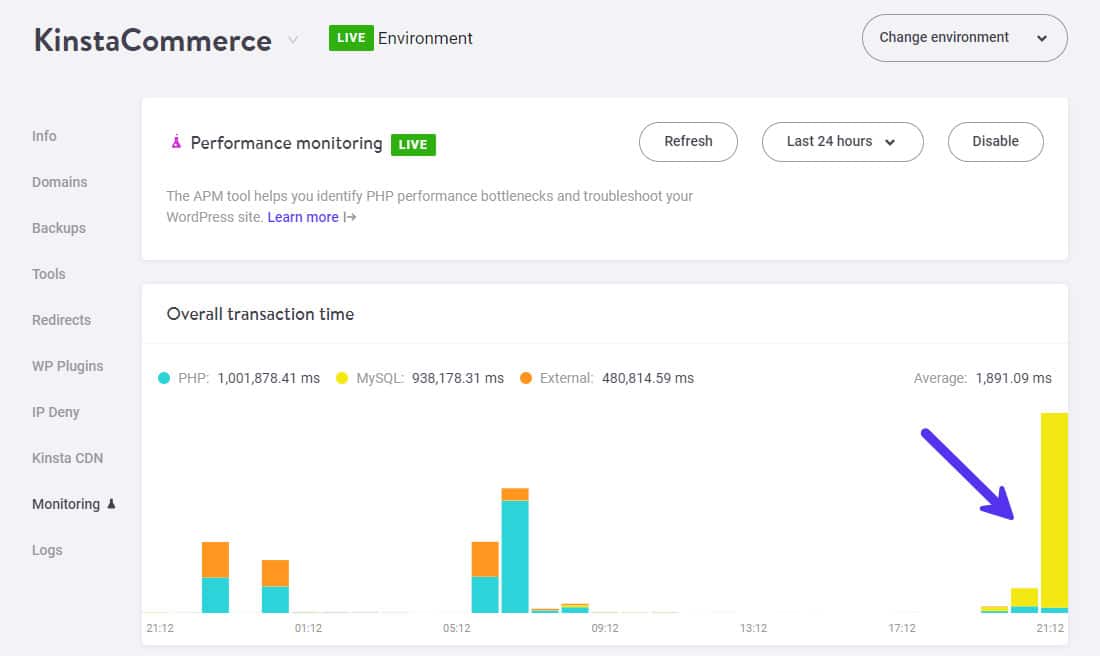Disable the APM performance monitoring tool
This screenshot has height=656, width=1100.
(x=995, y=142)
